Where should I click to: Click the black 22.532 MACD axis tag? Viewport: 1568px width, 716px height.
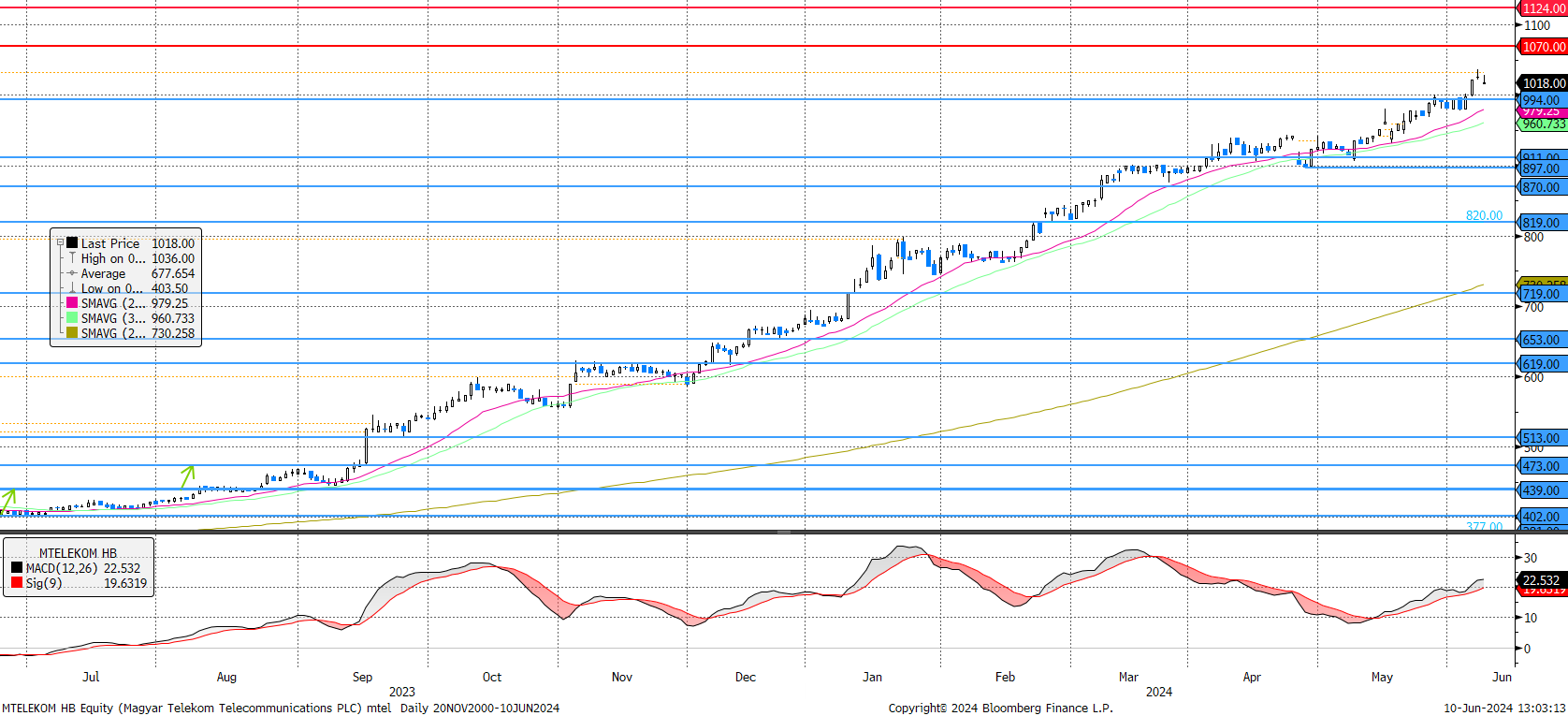tap(1541, 580)
